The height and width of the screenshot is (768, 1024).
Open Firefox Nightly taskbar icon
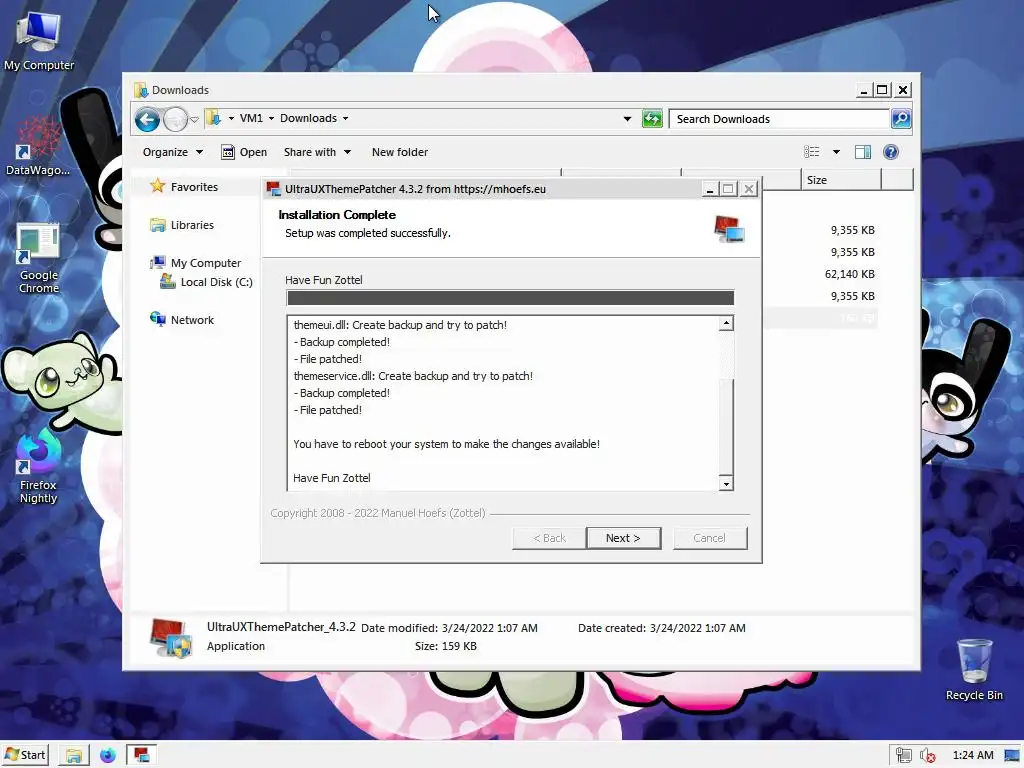[107, 755]
